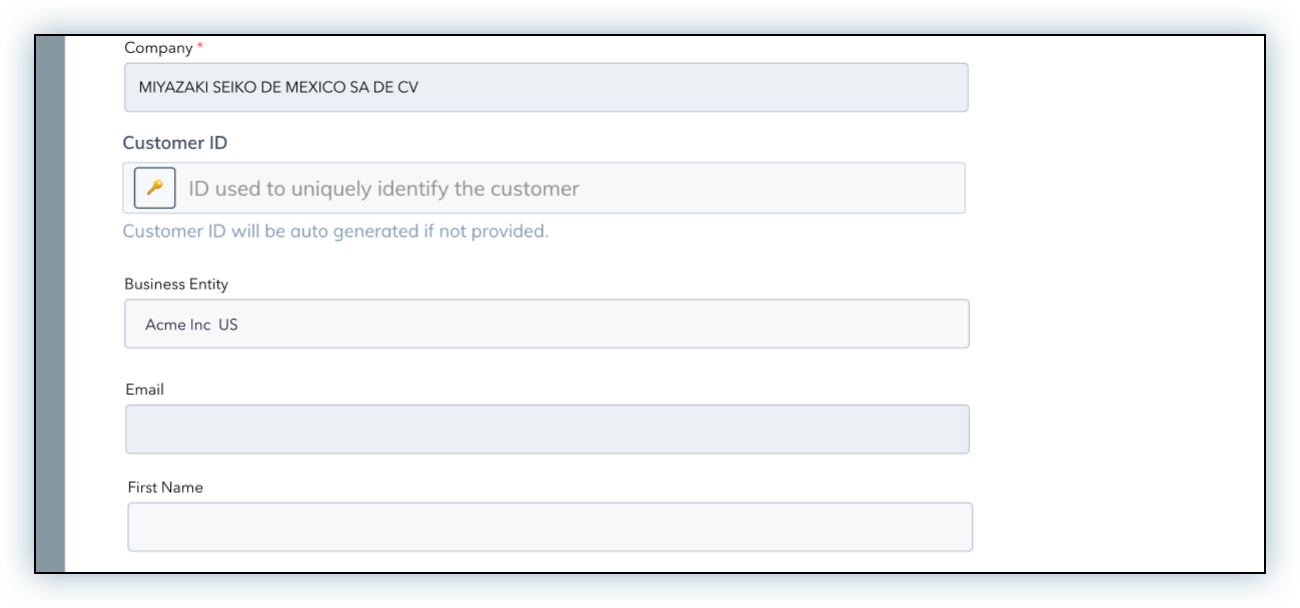The height and width of the screenshot is (608, 1300).
Task: Select the "Acme Inc US" entity value
Action: (x=191, y=325)
